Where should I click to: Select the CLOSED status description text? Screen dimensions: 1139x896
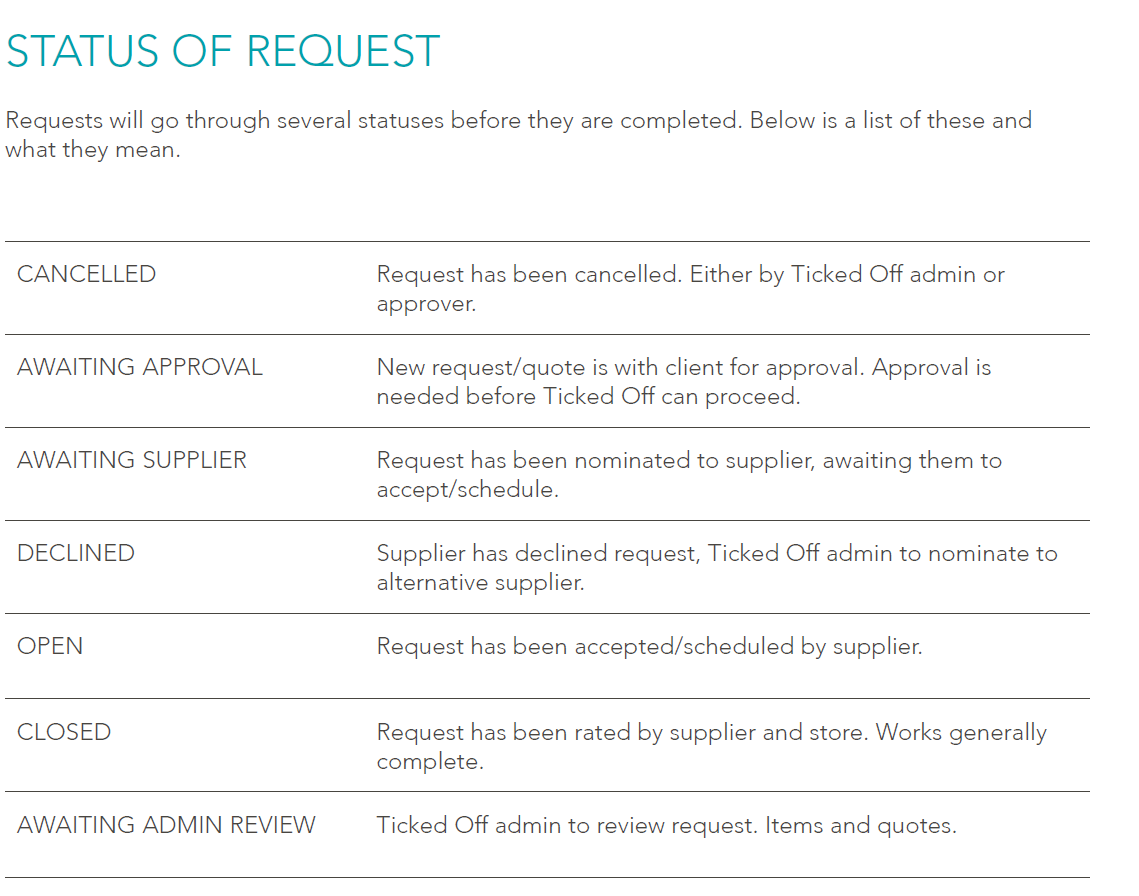pyautogui.click(x=711, y=746)
